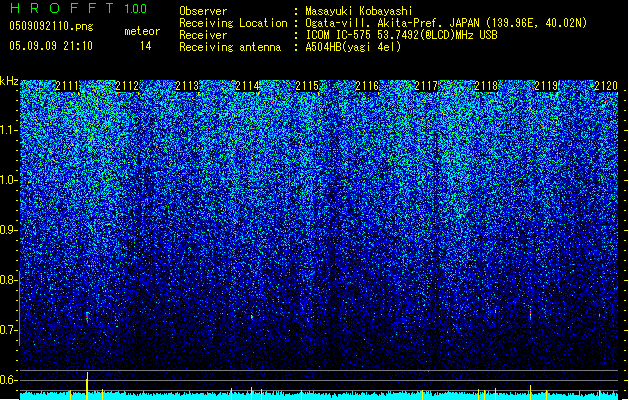Click the 1.1 kHz axis label
The width and height of the screenshot is (629, 400).
click(9, 130)
